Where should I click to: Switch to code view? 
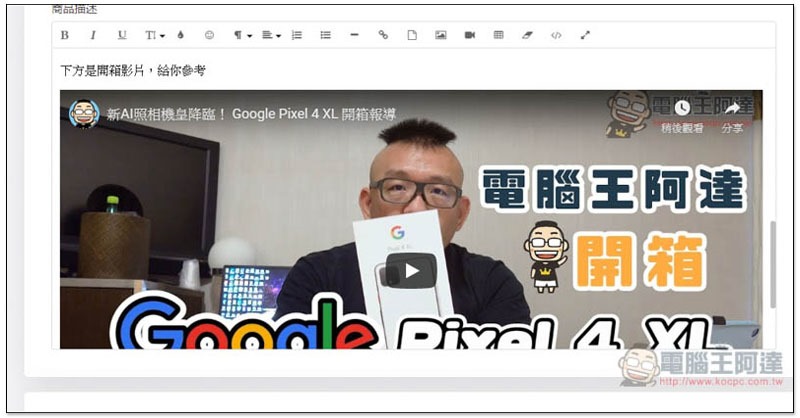click(556, 35)
